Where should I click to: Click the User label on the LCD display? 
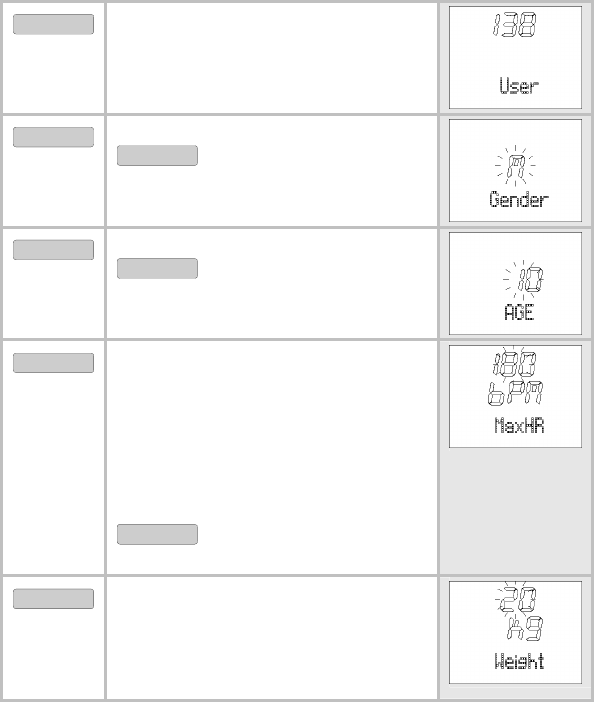(x=519, y=85)
